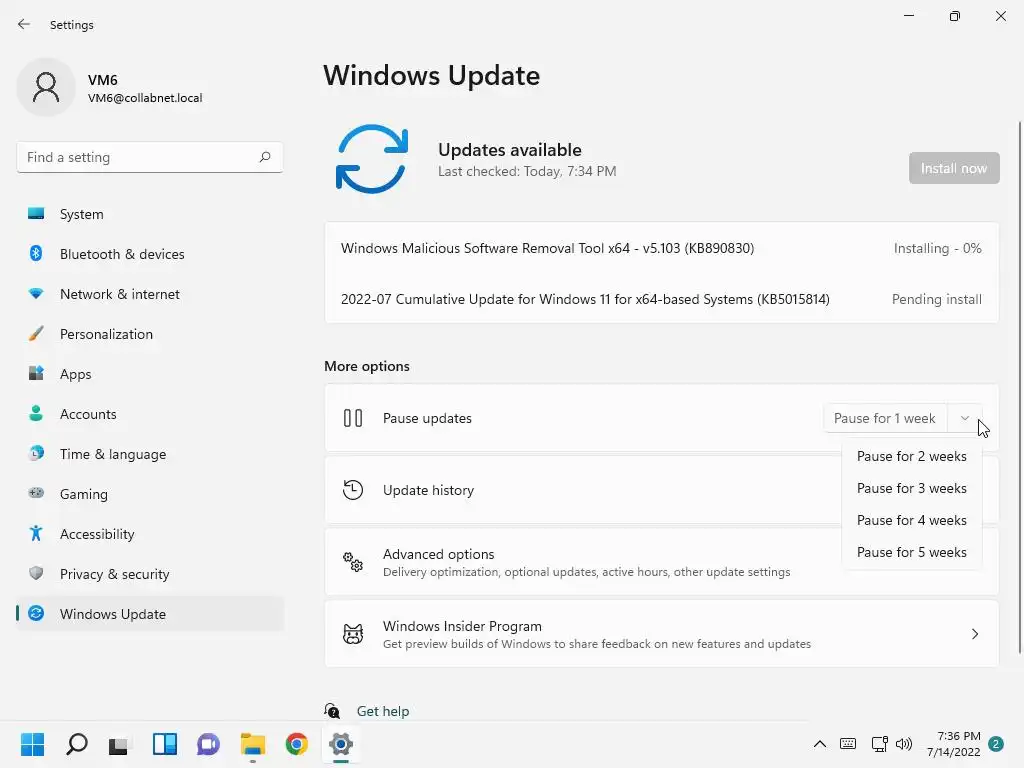The image size is (1024, 768).
Task: Go to Personalization settings
Action: pyautogui.click(x=150, y=334)
